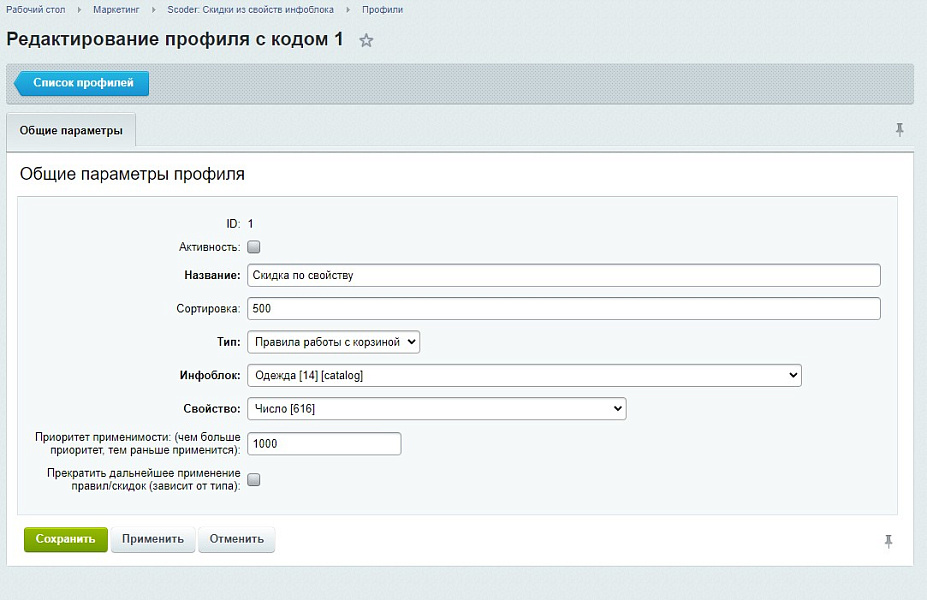This screenshot has width=927, height=600.
Task: Click the pin icon above the tab area
Action: pyautogui.click(x=899, y=129)
